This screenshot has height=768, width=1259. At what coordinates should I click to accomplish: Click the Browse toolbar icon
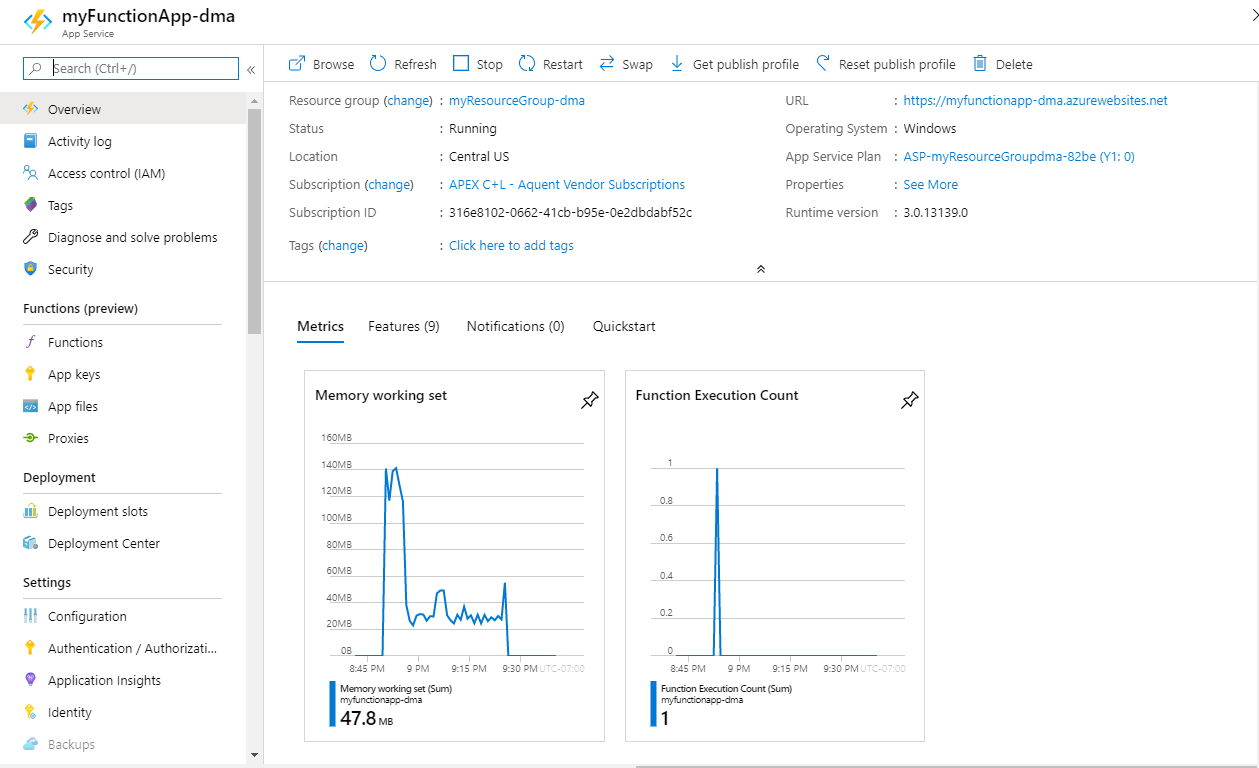pyautogui.click(x=297, y=64)
